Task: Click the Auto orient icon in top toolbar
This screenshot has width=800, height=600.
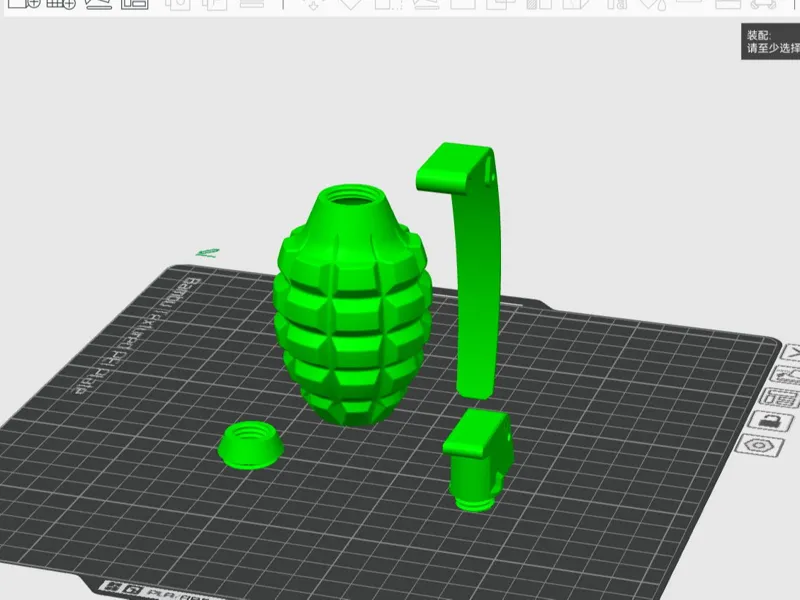Action: pyautogui.click(x=98, y=4)
